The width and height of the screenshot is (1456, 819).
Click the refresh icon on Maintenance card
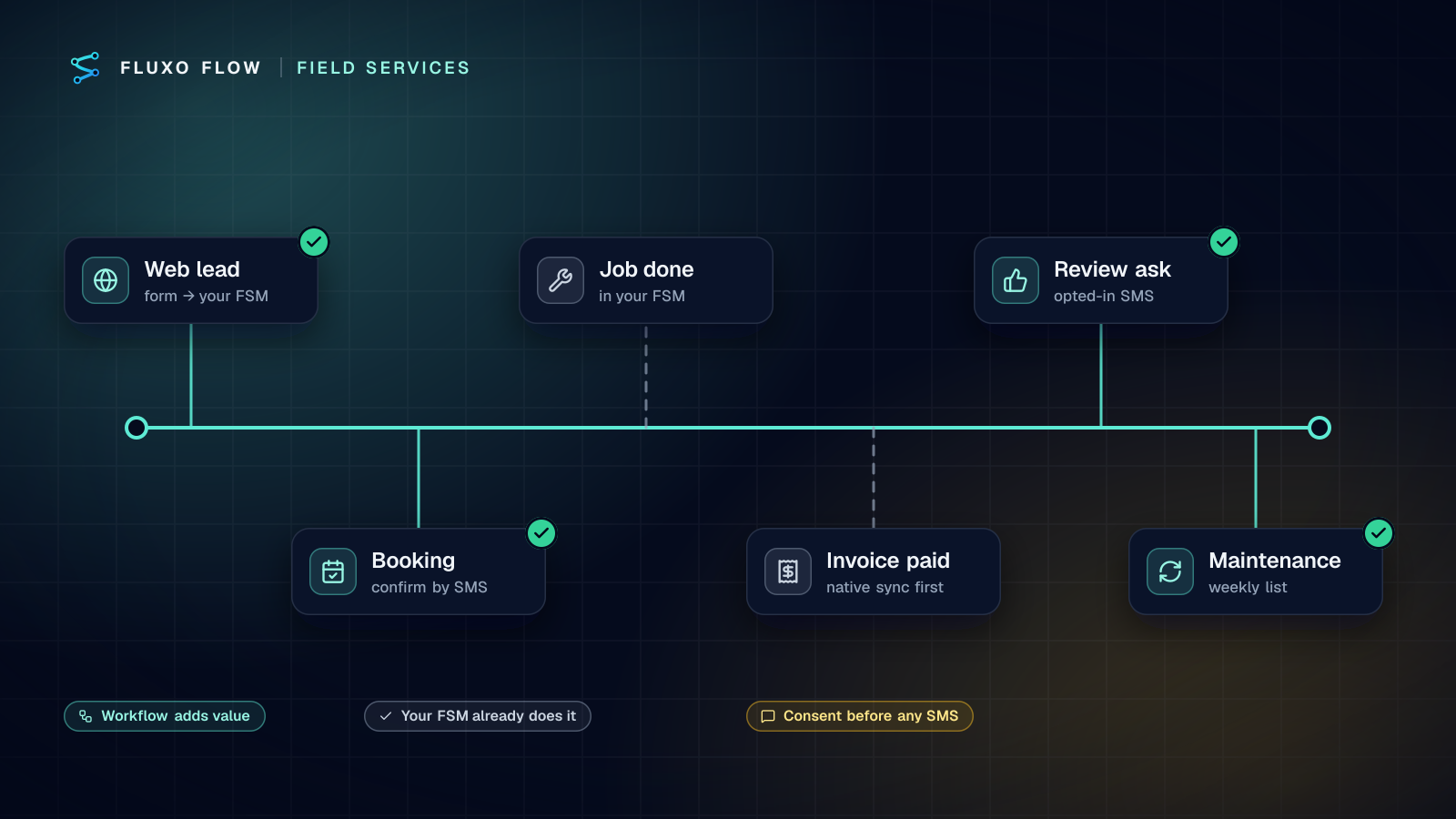coord(1170,571)
